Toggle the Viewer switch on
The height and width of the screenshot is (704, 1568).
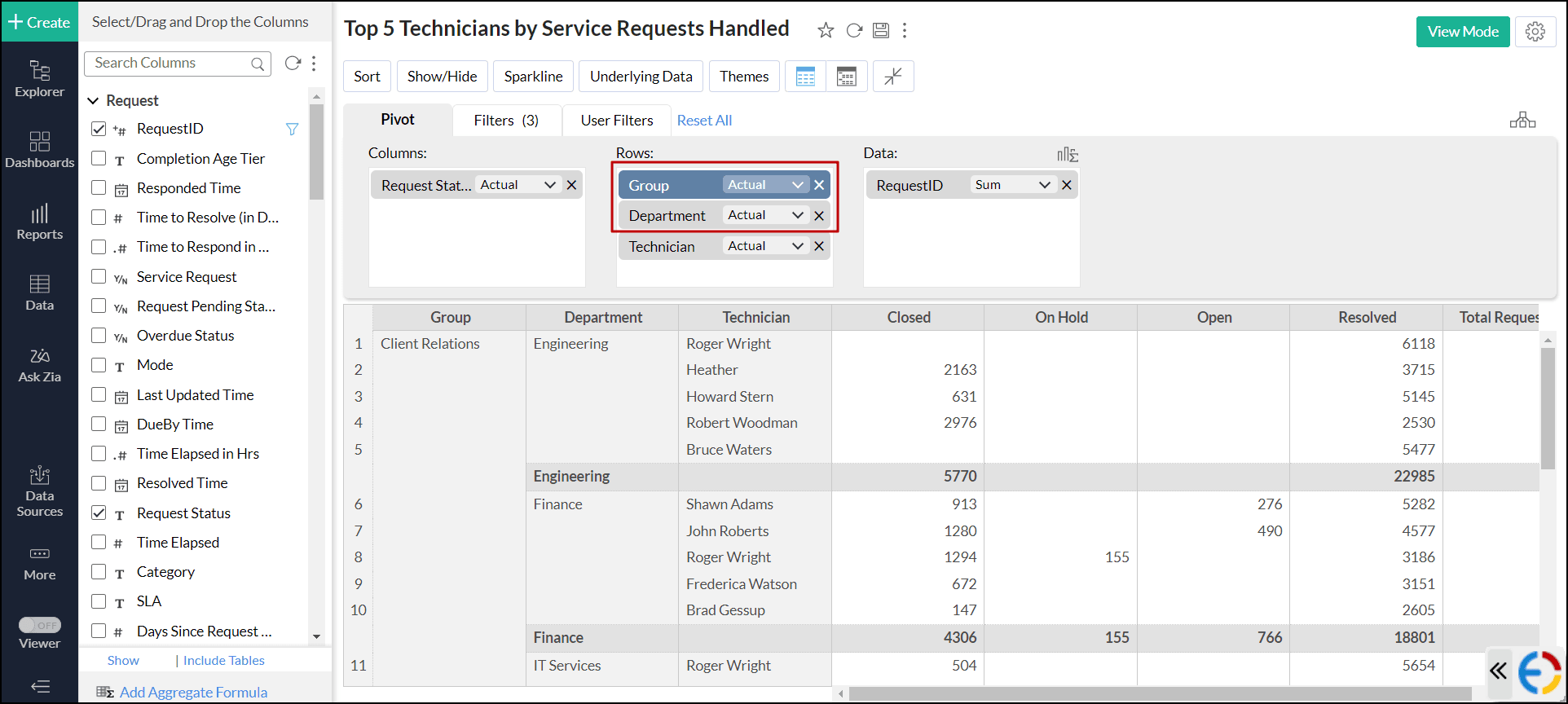click(x=39, y=625)
